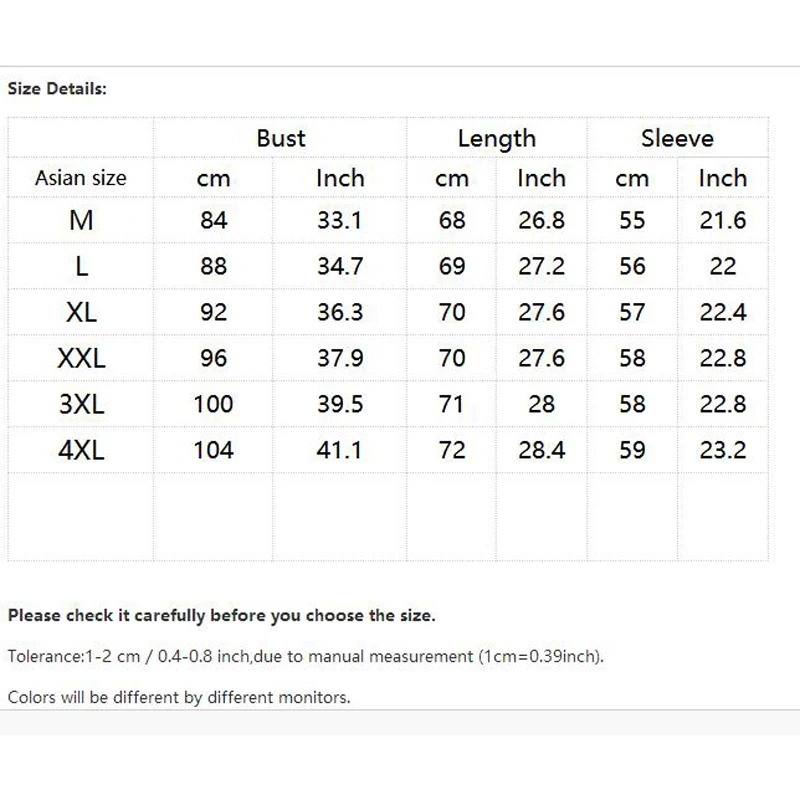800x800 pixels.
Task: Click the 23.2 sleeve inch cell
Action: pos(722,450)
